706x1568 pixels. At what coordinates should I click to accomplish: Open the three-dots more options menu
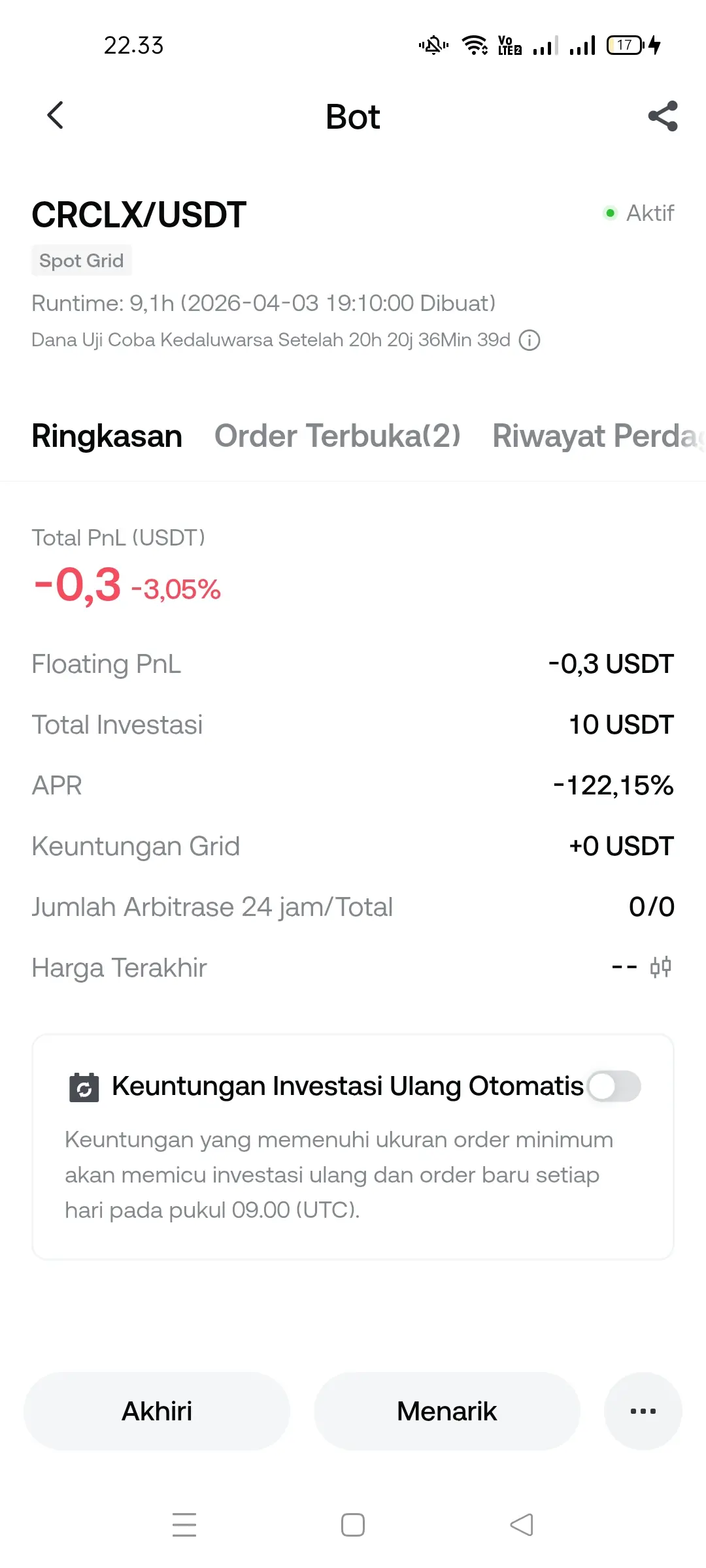643,1411
